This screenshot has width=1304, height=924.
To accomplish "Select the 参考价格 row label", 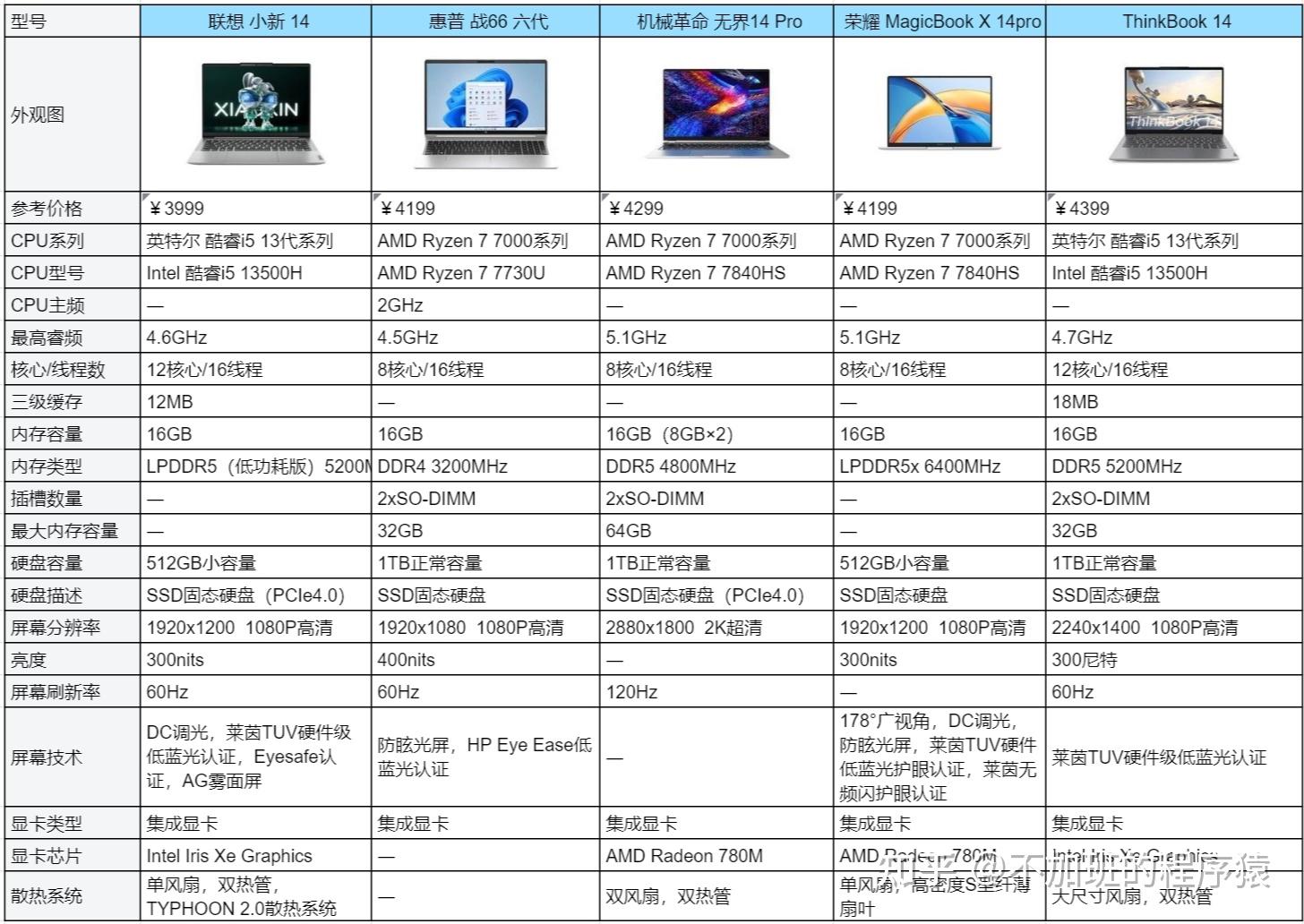I will point(73,209).
